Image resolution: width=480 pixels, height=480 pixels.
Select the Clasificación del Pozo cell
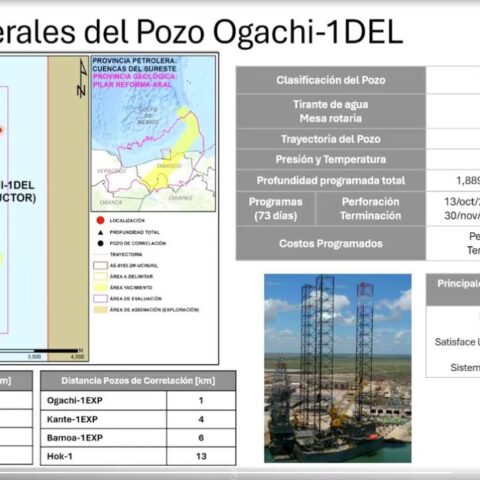331,80
